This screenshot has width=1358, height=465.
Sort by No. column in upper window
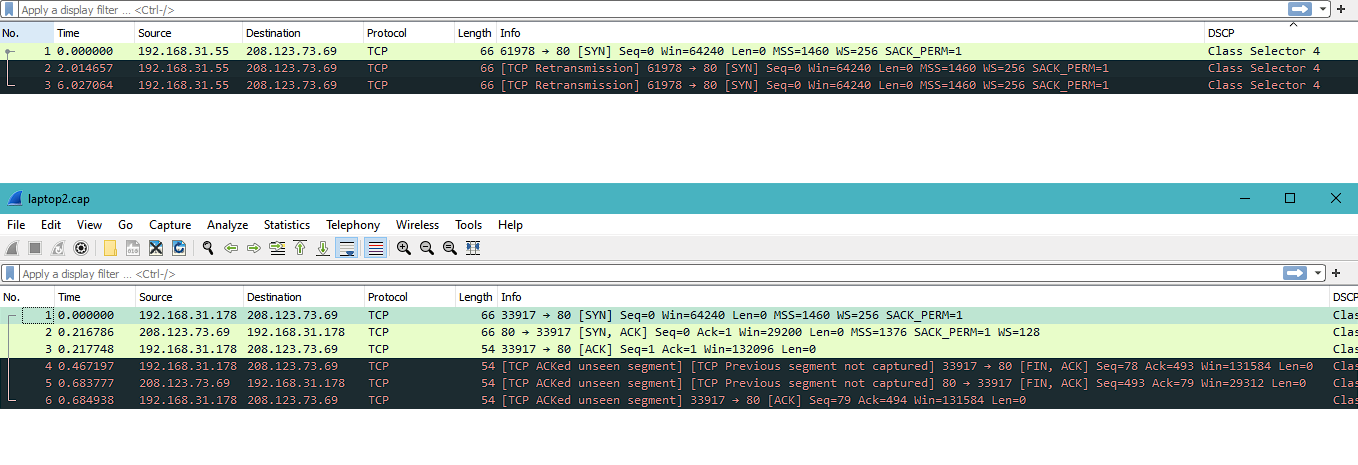(26, 33)
